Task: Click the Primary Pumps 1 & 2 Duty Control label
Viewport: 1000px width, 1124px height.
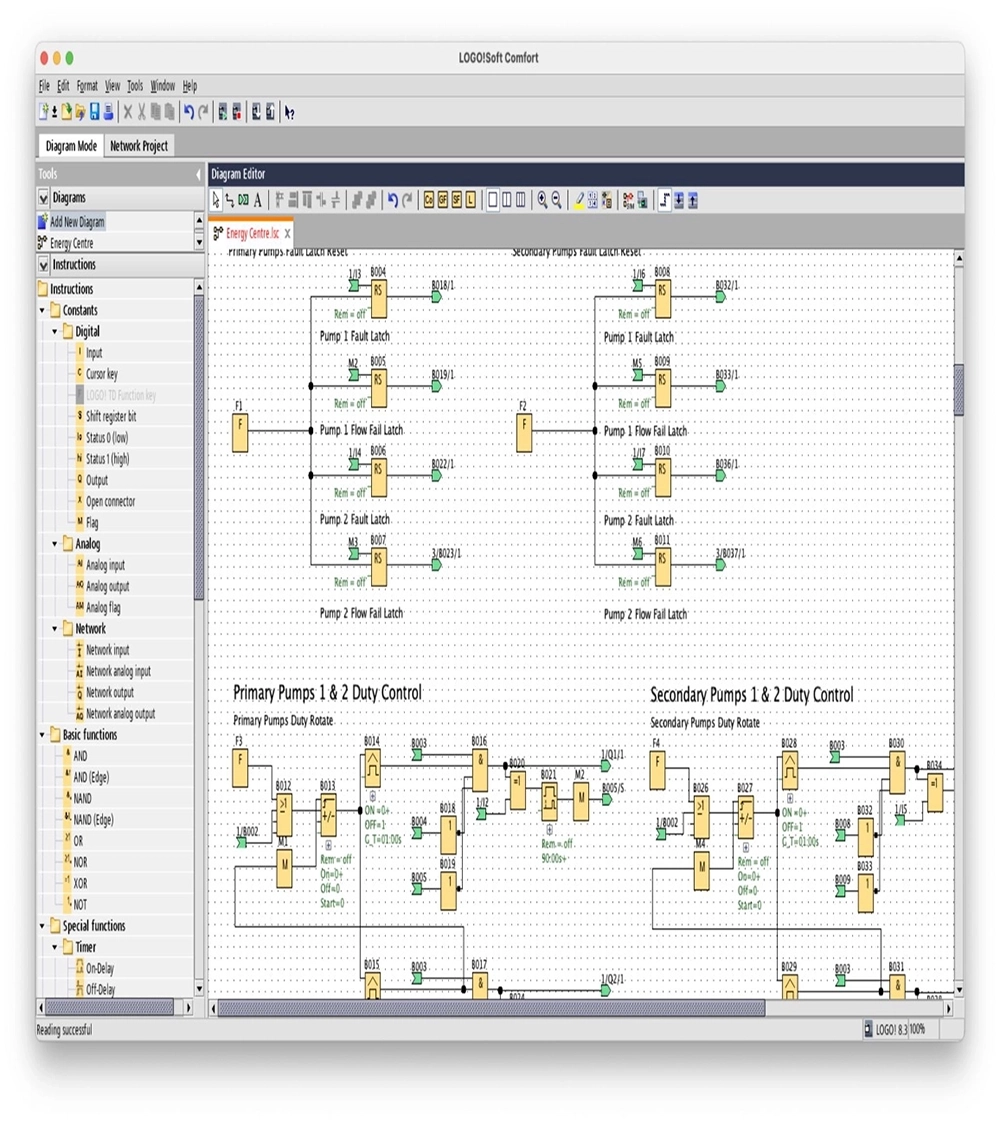Action: (327, 693)
